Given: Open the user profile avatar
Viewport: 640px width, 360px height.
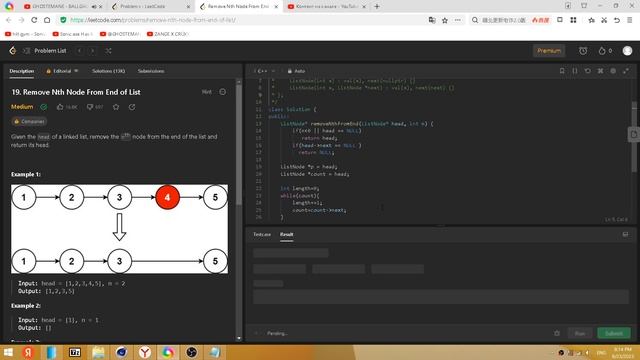Looking at the screenshot, I should coord(627,51).
